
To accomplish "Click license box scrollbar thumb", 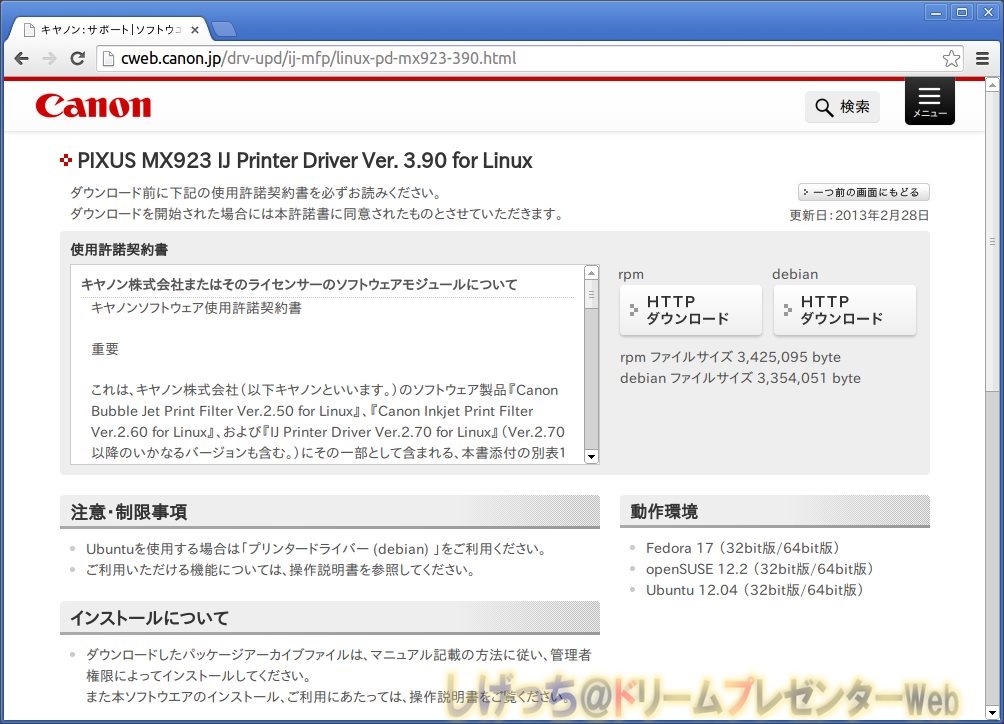I will click(x=592, y=296).
